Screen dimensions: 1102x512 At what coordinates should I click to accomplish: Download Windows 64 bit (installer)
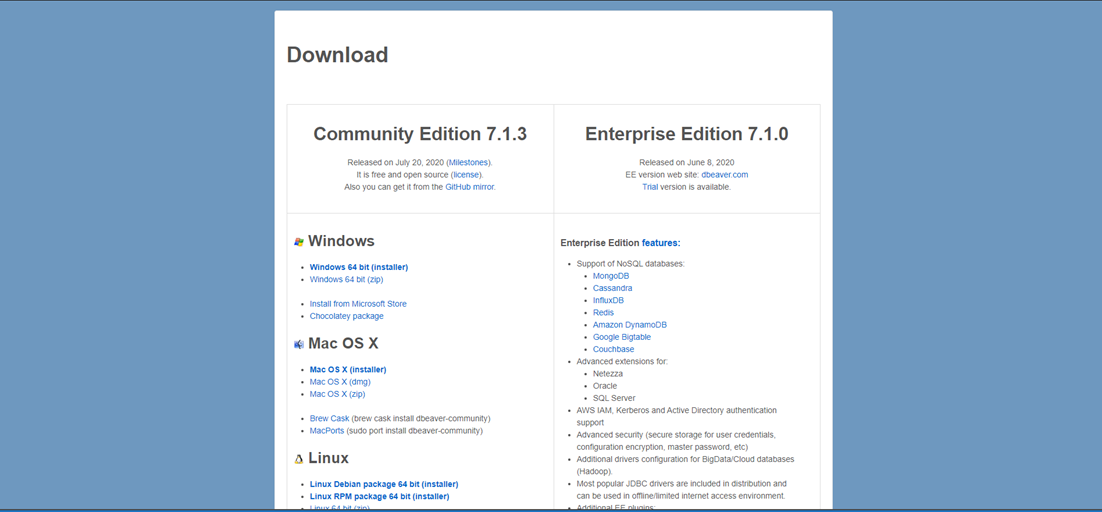pyautogui.click(x=358, y=267)
